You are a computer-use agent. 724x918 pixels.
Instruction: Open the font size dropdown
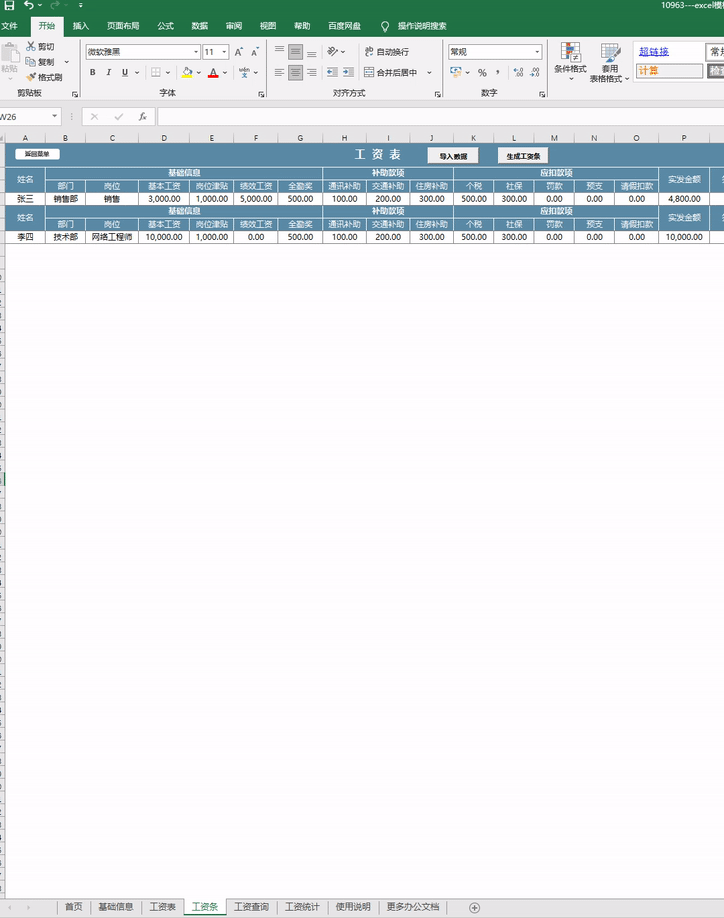click(224, 52)
